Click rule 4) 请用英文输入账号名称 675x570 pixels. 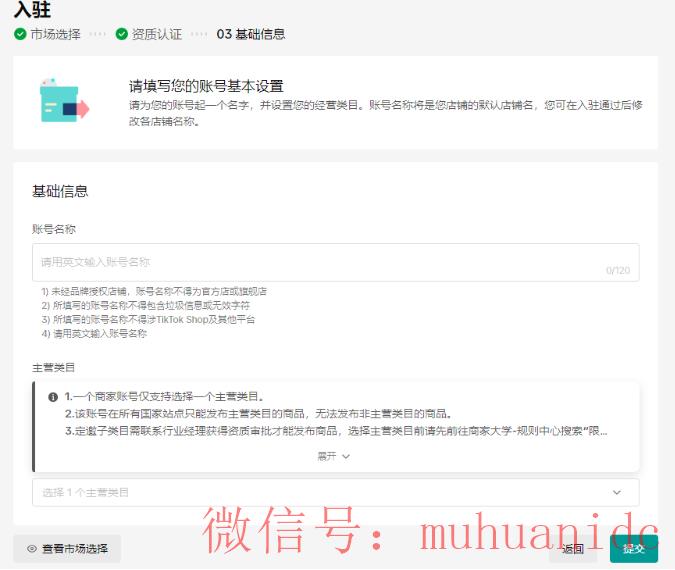click(x=94, y=334)
